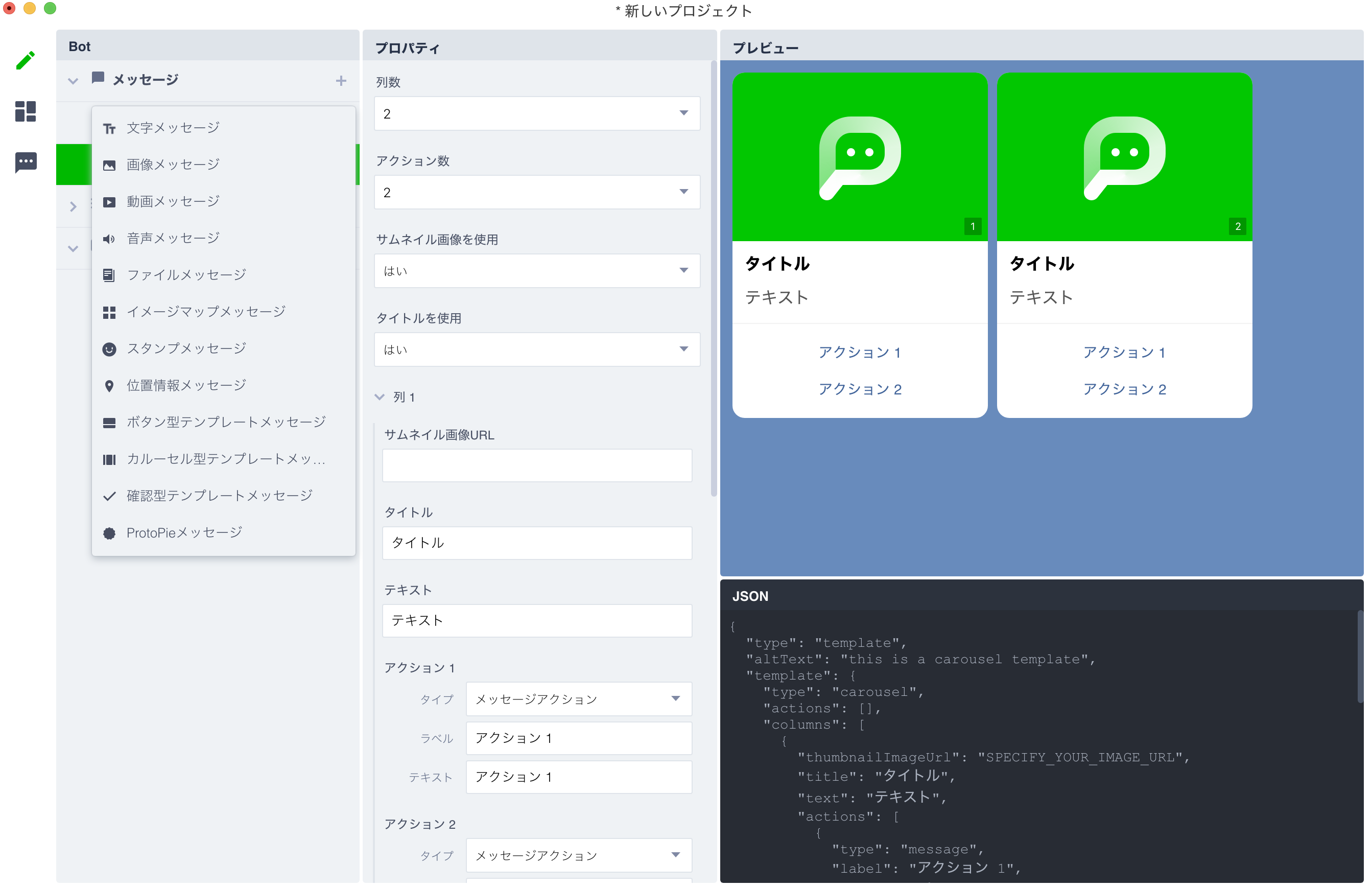Image resolution: width=1372 pixels, height=887 pixels.
Task: Collapse the 列 1 section
Action: pyautogui.click(x=380, y=397)
